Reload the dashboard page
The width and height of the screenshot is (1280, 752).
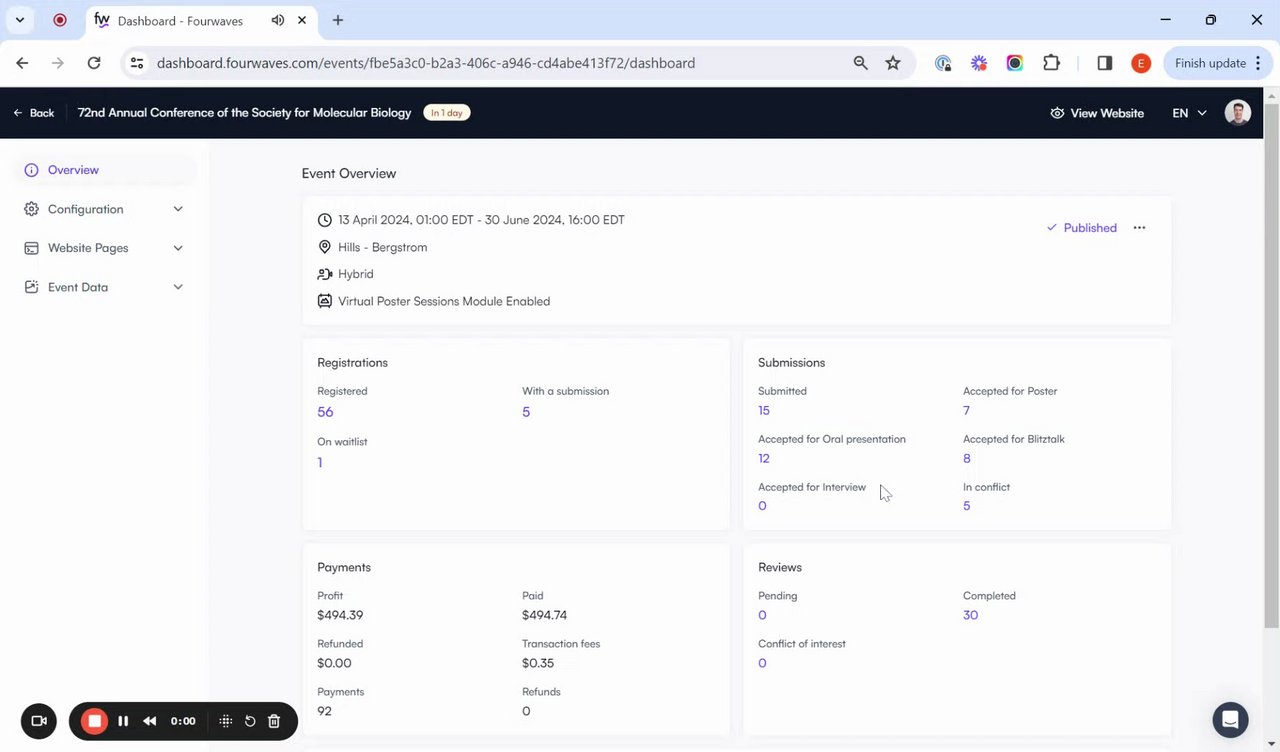(x=94, y=63)
